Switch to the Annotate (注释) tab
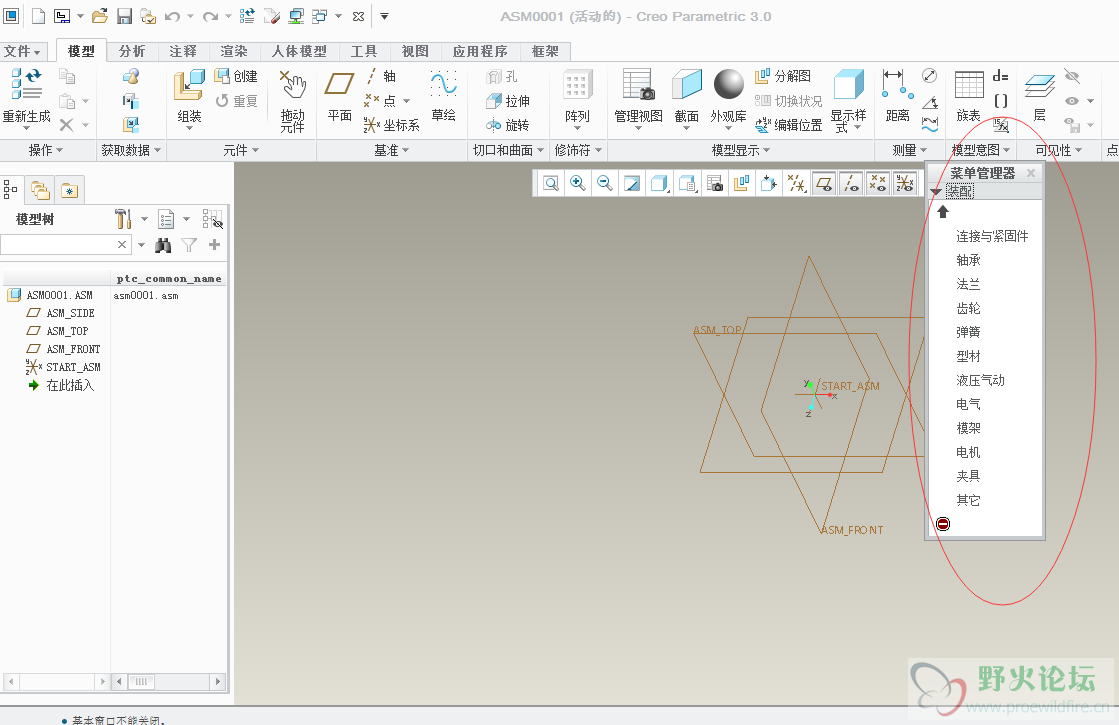Viewport: 1119px width, 725px height. tap(183, 51)
